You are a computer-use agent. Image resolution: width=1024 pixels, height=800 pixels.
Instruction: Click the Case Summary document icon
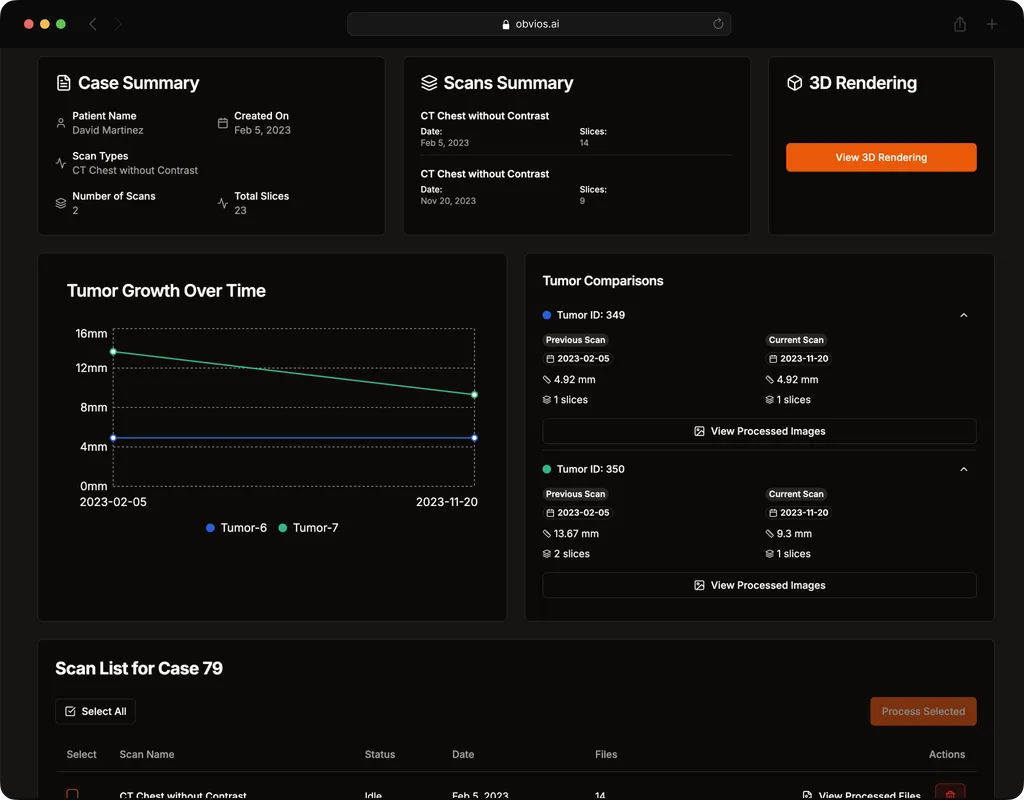point(64,83)
